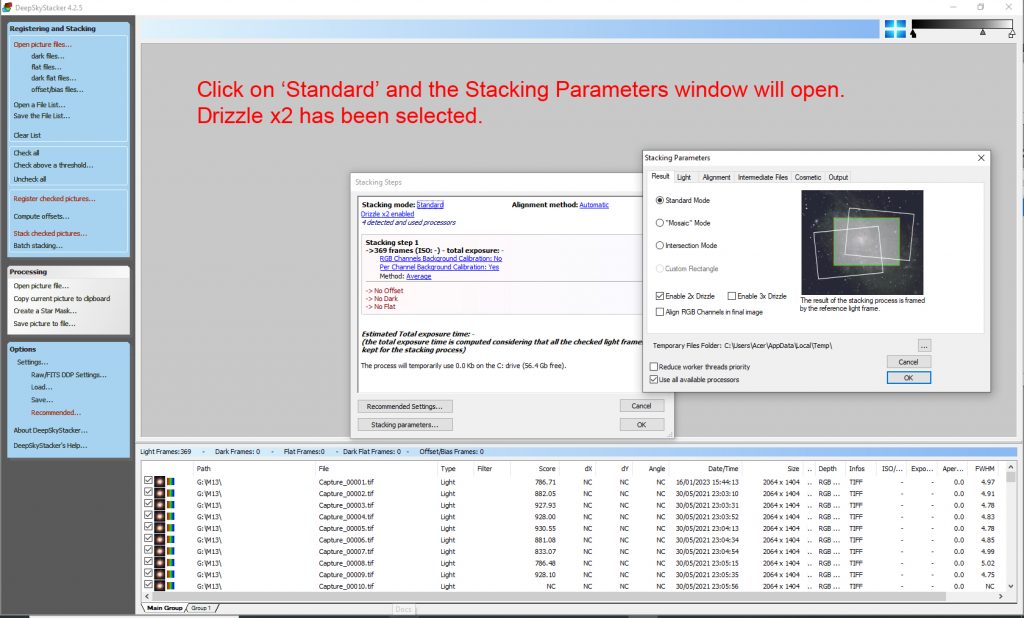Go to the Output tab
The height and width of the screenshot is (618, 1024).
[x=838, y=177]
